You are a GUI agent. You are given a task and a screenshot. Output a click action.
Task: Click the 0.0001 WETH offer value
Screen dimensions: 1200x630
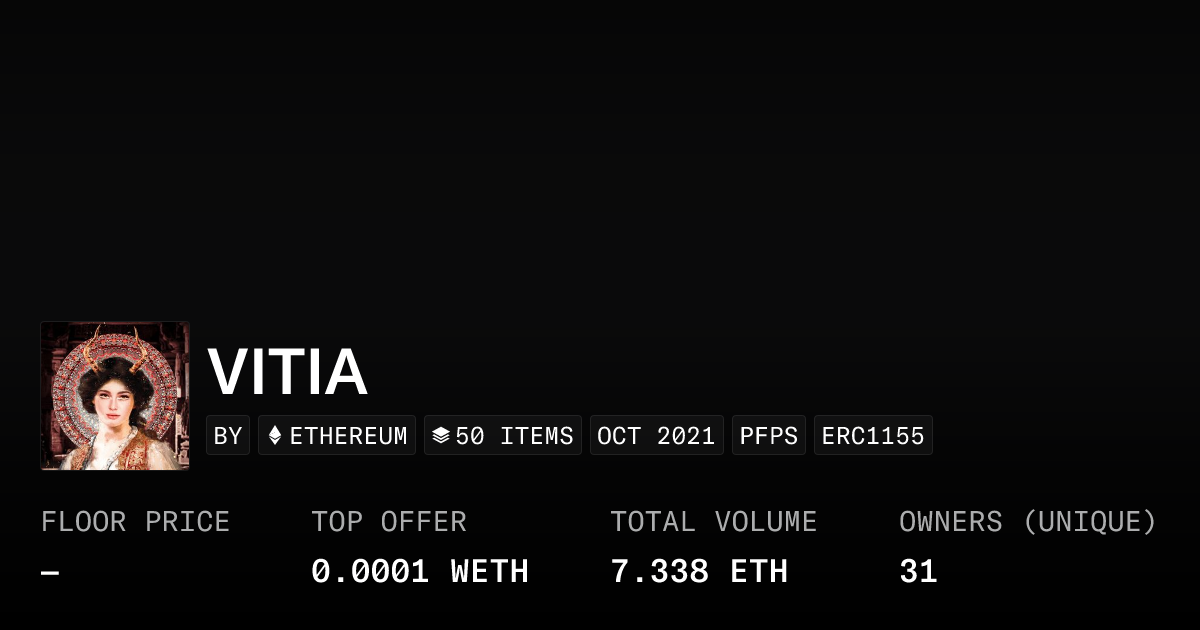coord(420,572)
